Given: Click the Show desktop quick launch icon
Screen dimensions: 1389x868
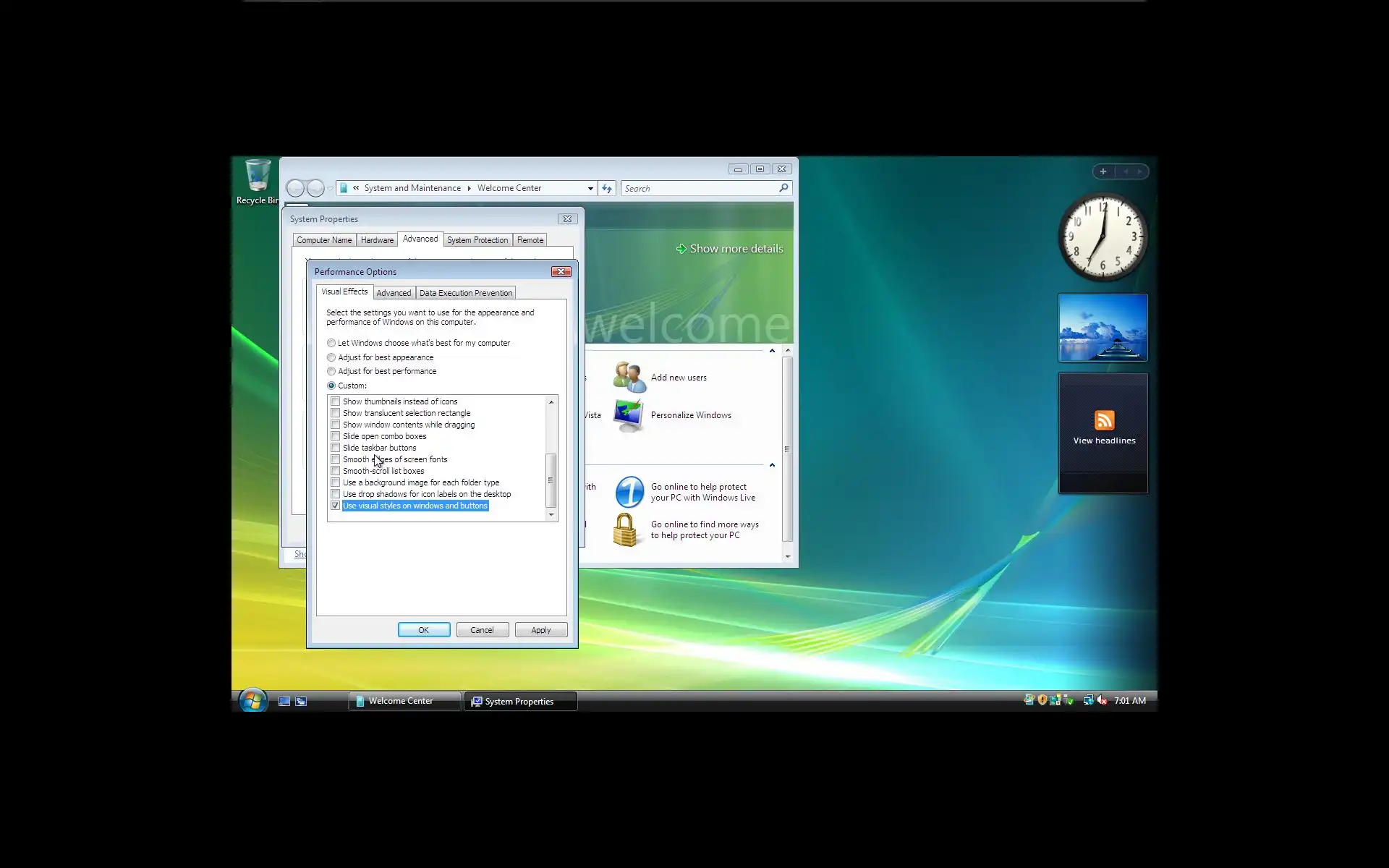Looking at the screenshot, I should click(x=284, y=701).
